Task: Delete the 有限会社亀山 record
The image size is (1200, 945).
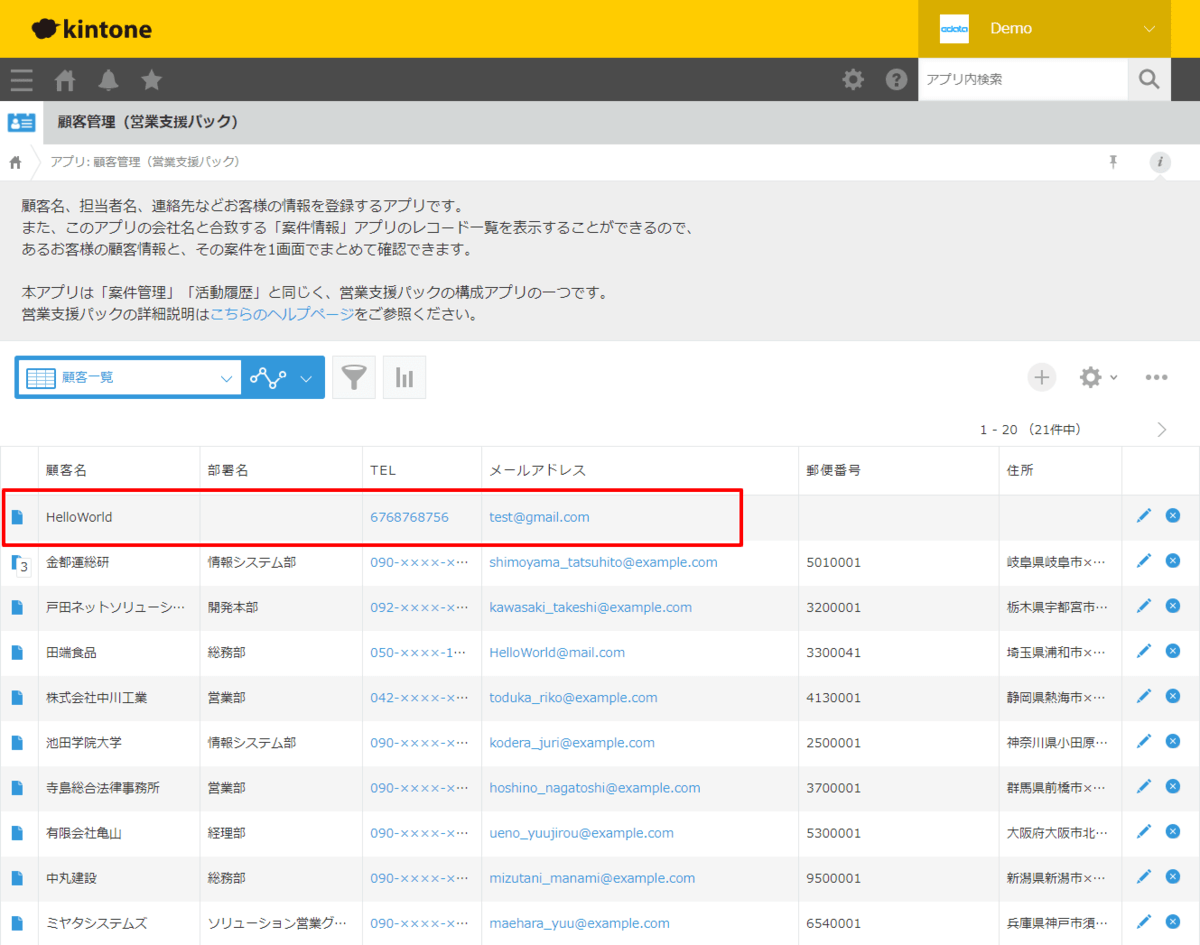Action: 1173,832
